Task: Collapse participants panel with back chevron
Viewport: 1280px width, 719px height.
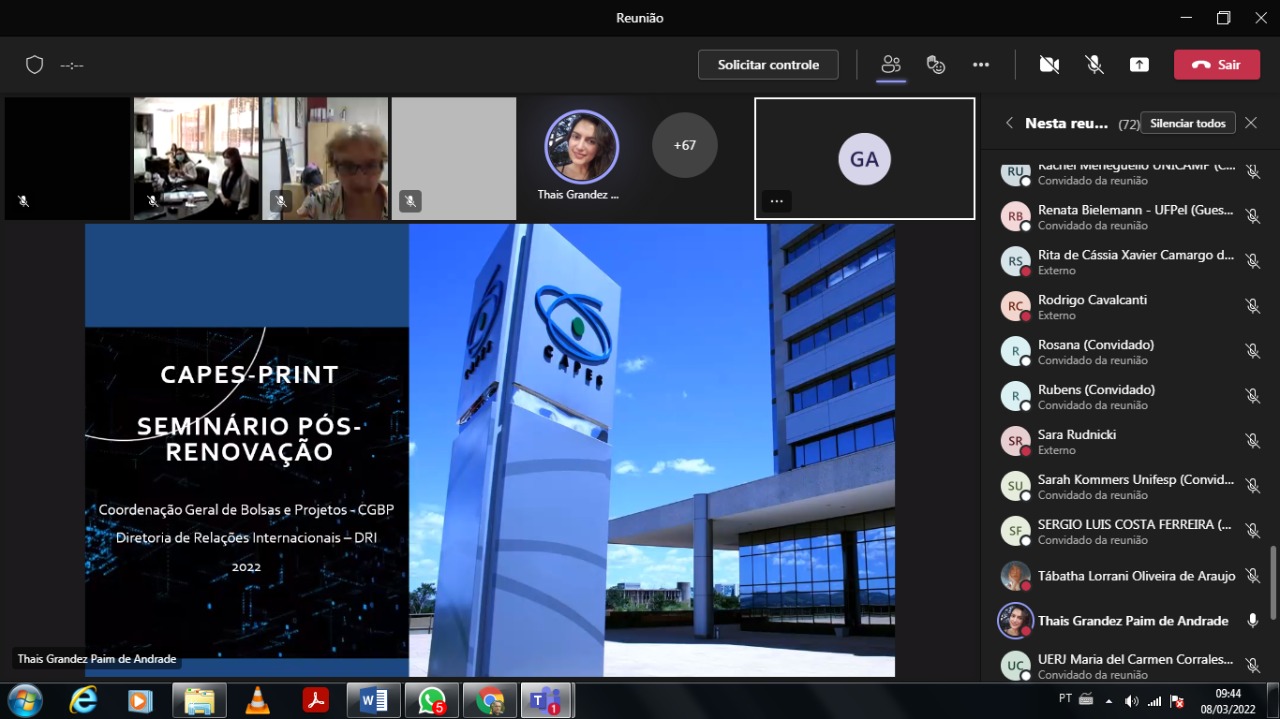Action: click(x=1009, y=123)
